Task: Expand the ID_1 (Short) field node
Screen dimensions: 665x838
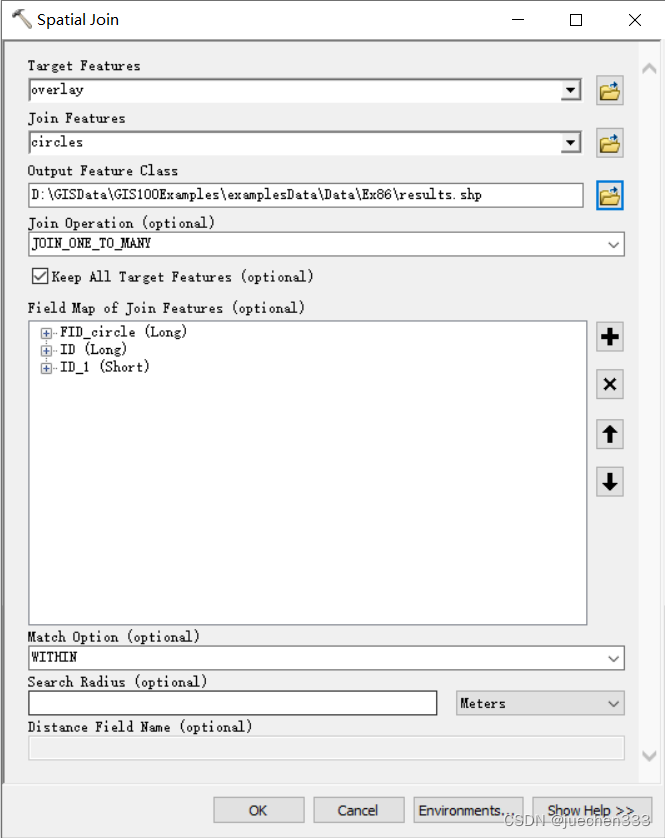Action: pos(47,368)
